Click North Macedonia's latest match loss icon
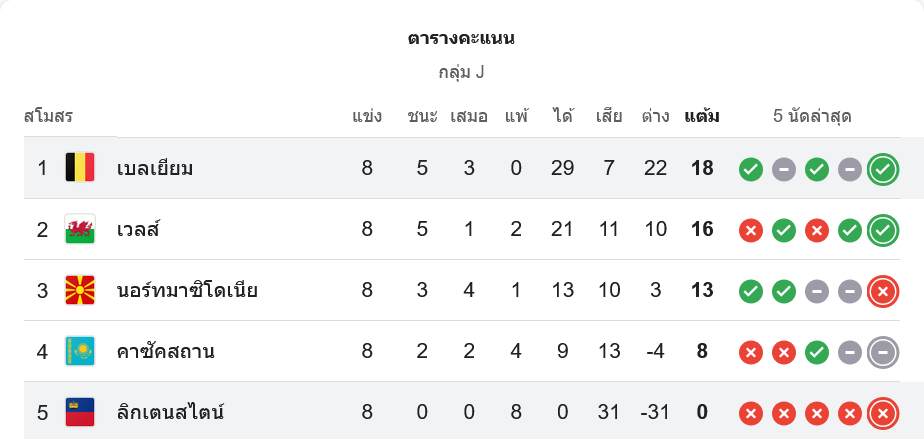 coord(882,291)
